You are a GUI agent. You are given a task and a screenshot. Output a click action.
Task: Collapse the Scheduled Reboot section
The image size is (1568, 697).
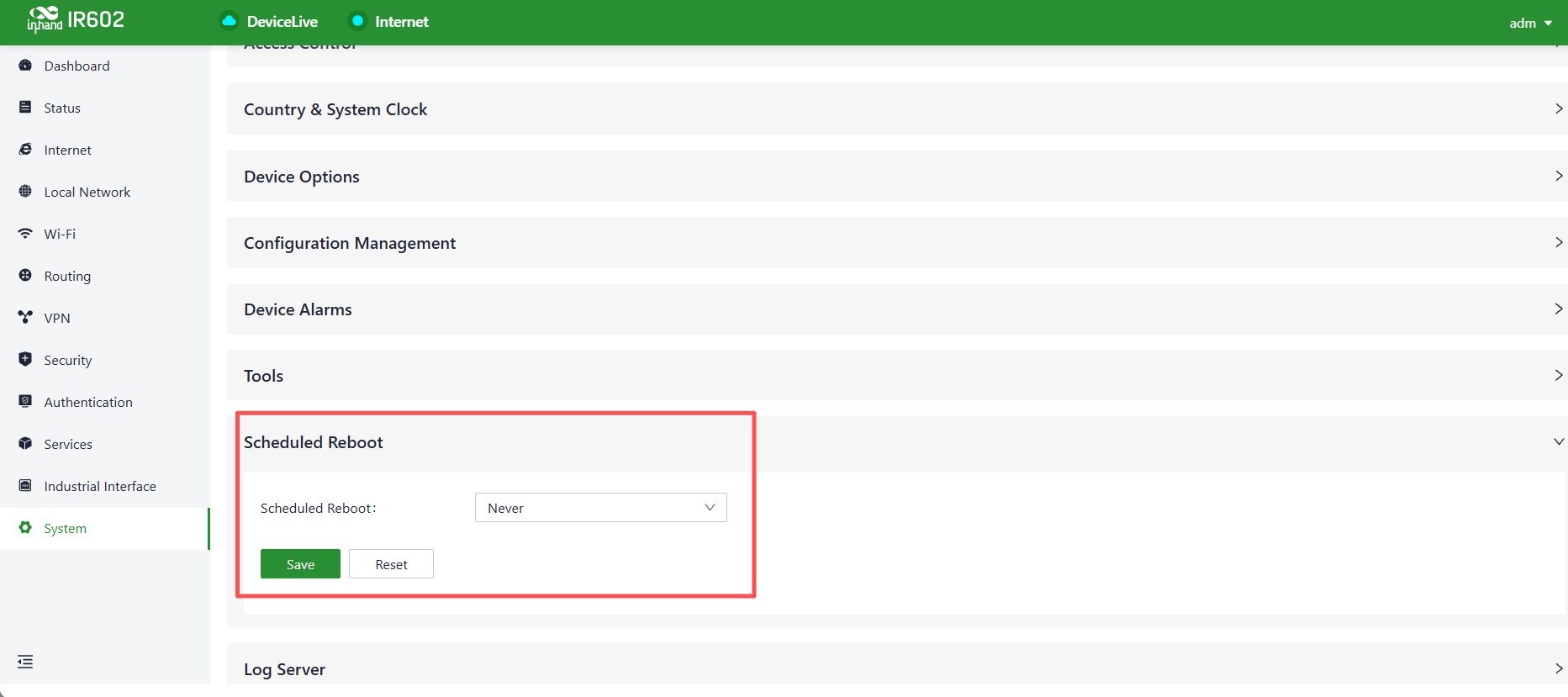(x=897, y=442)
